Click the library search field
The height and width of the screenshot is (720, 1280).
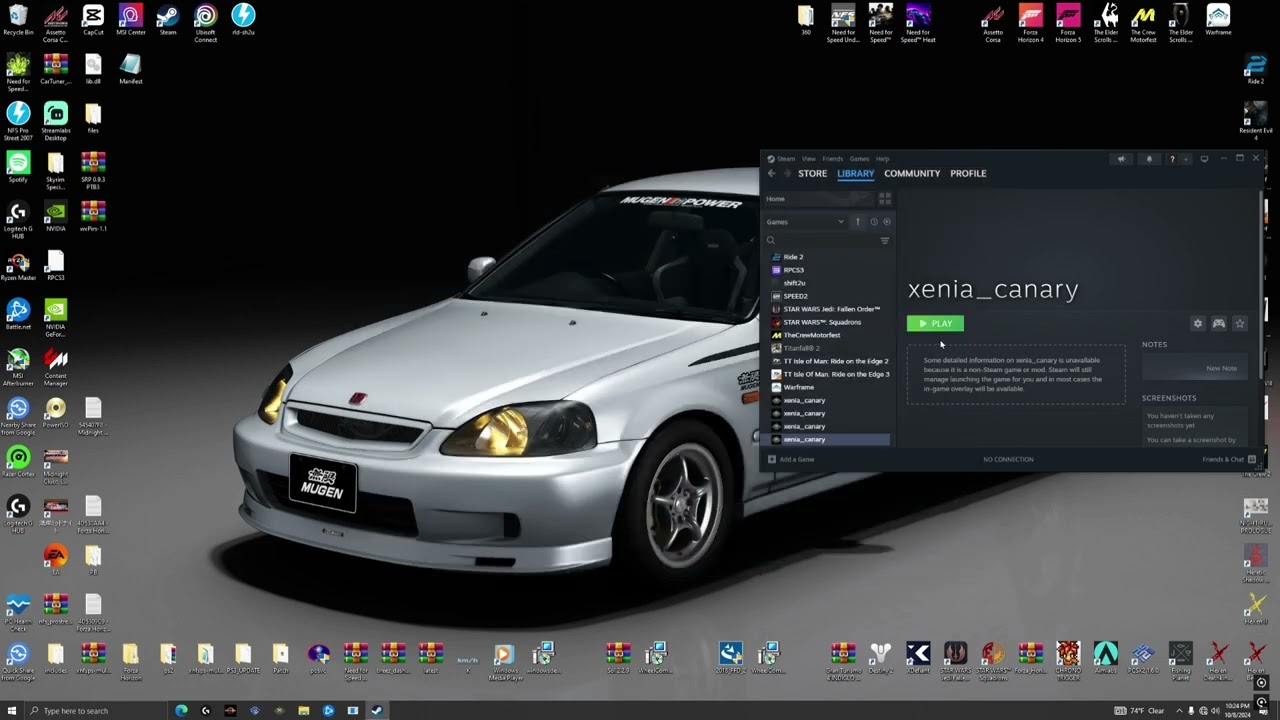coord(820,241)
